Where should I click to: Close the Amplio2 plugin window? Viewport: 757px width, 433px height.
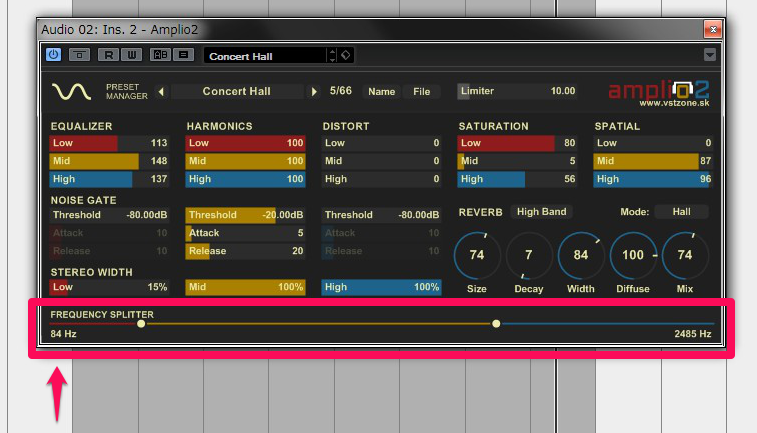coord(713,29)
